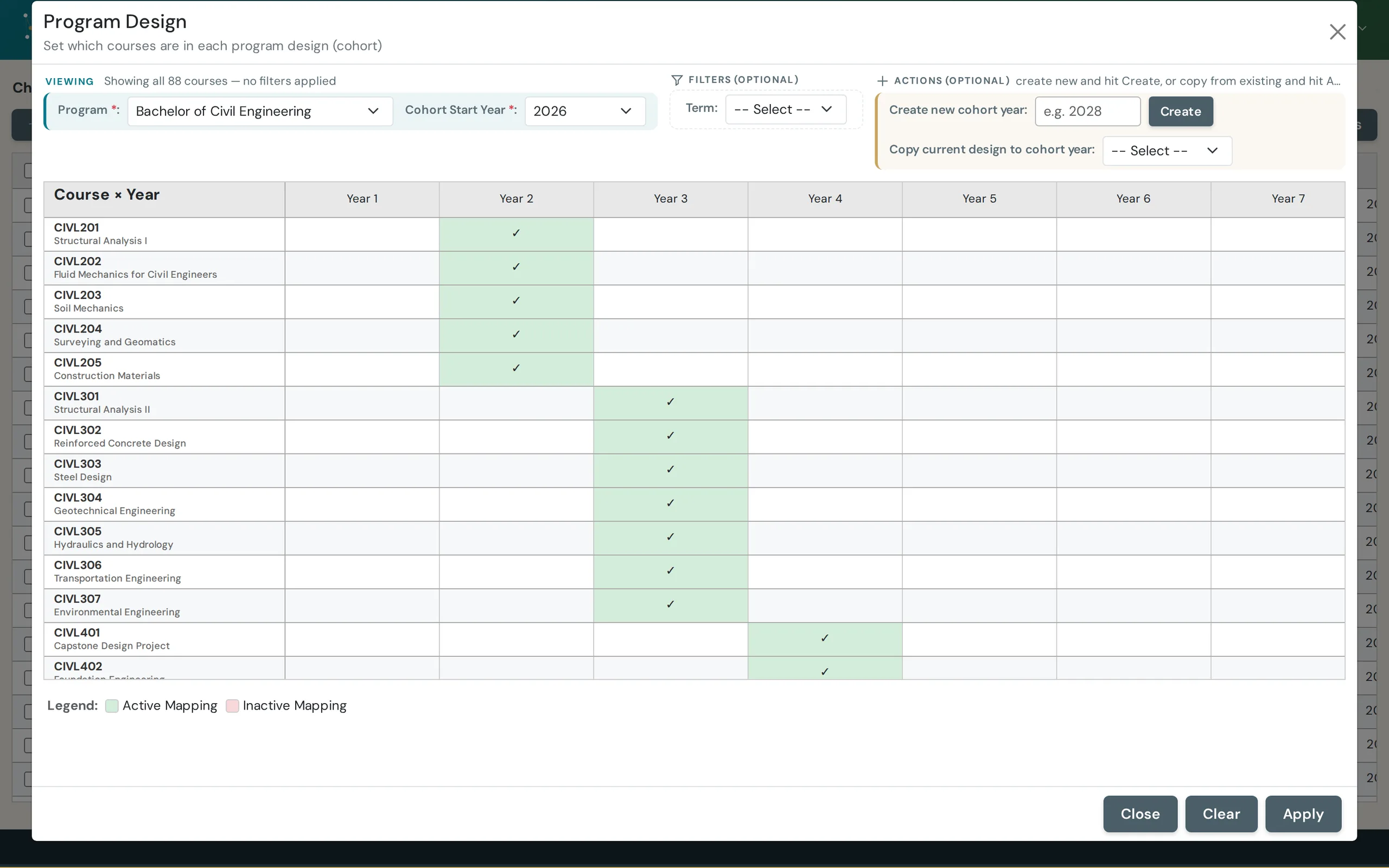
Task: Open the Program dropdown showing Bachelor of Civil Engineering
Action: click(260, 111)
